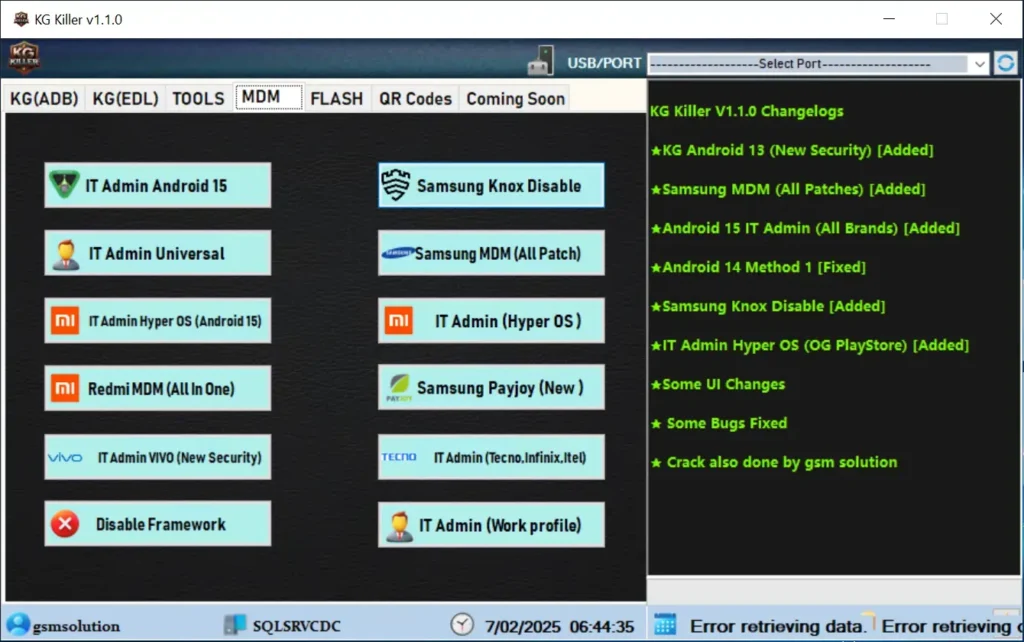Switch to the KG(ADB) tab
1024x642 pixels.
point(44,99)
